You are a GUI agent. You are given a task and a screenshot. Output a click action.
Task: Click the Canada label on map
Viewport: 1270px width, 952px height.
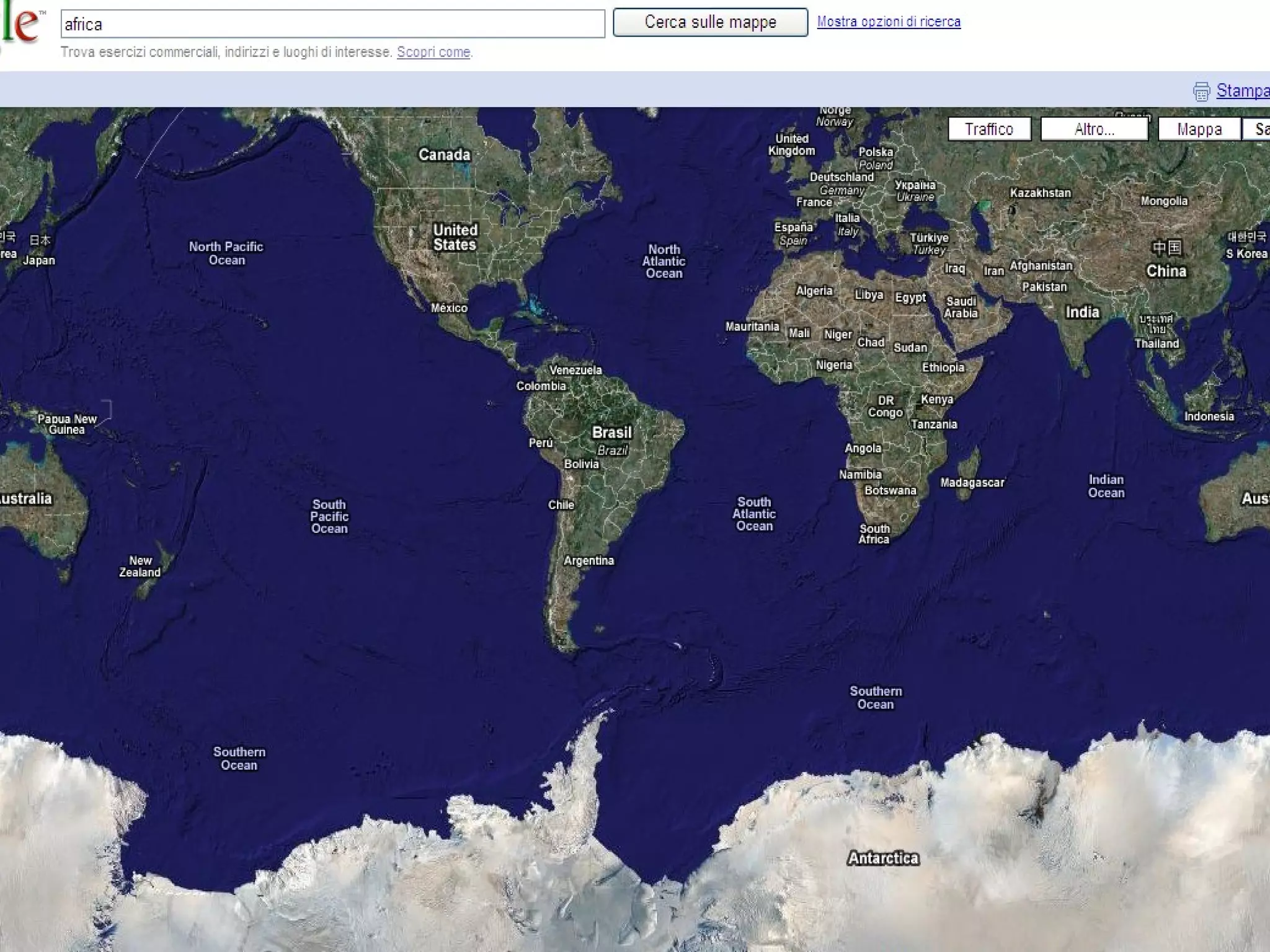click(x=444, y=154)
